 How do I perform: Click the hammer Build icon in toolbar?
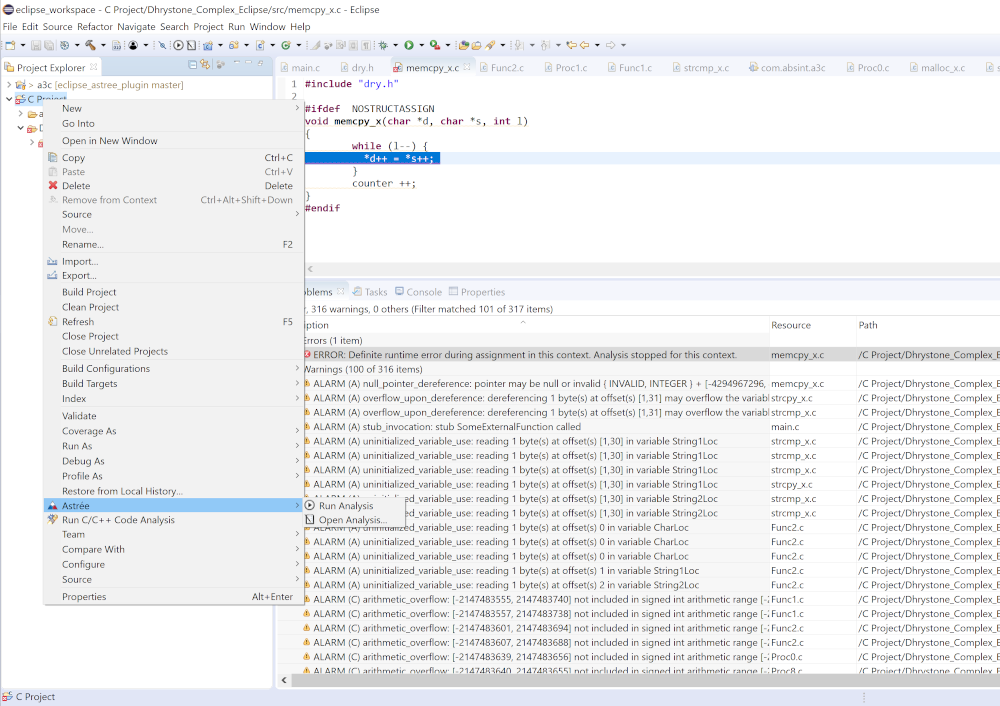[x=90, y=45]
